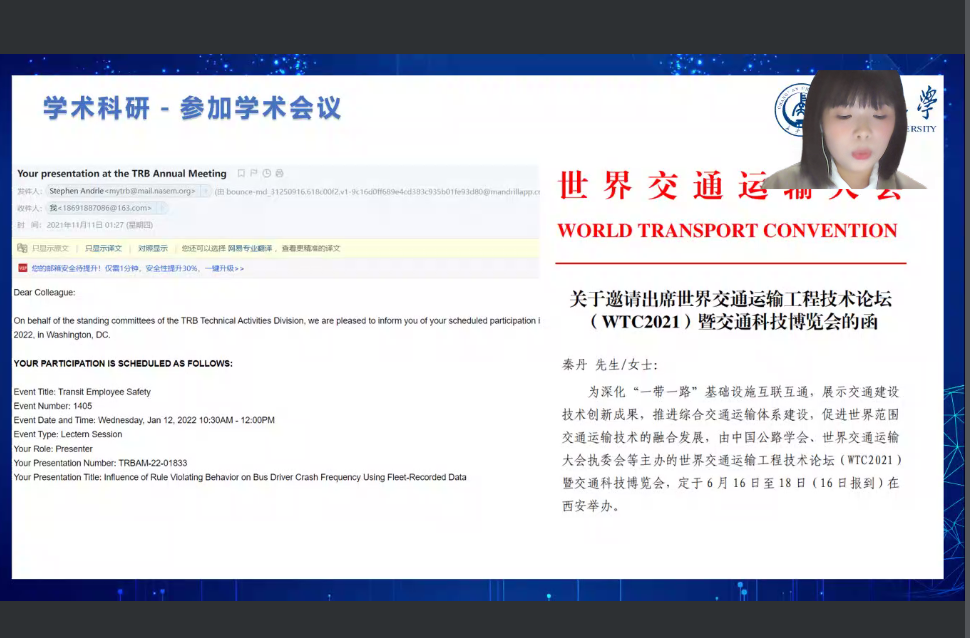This screenshot has width=970, height=638.
Task: Click the 'Dear Colleague:' greeting text
Action: click(x=45, y=292)
